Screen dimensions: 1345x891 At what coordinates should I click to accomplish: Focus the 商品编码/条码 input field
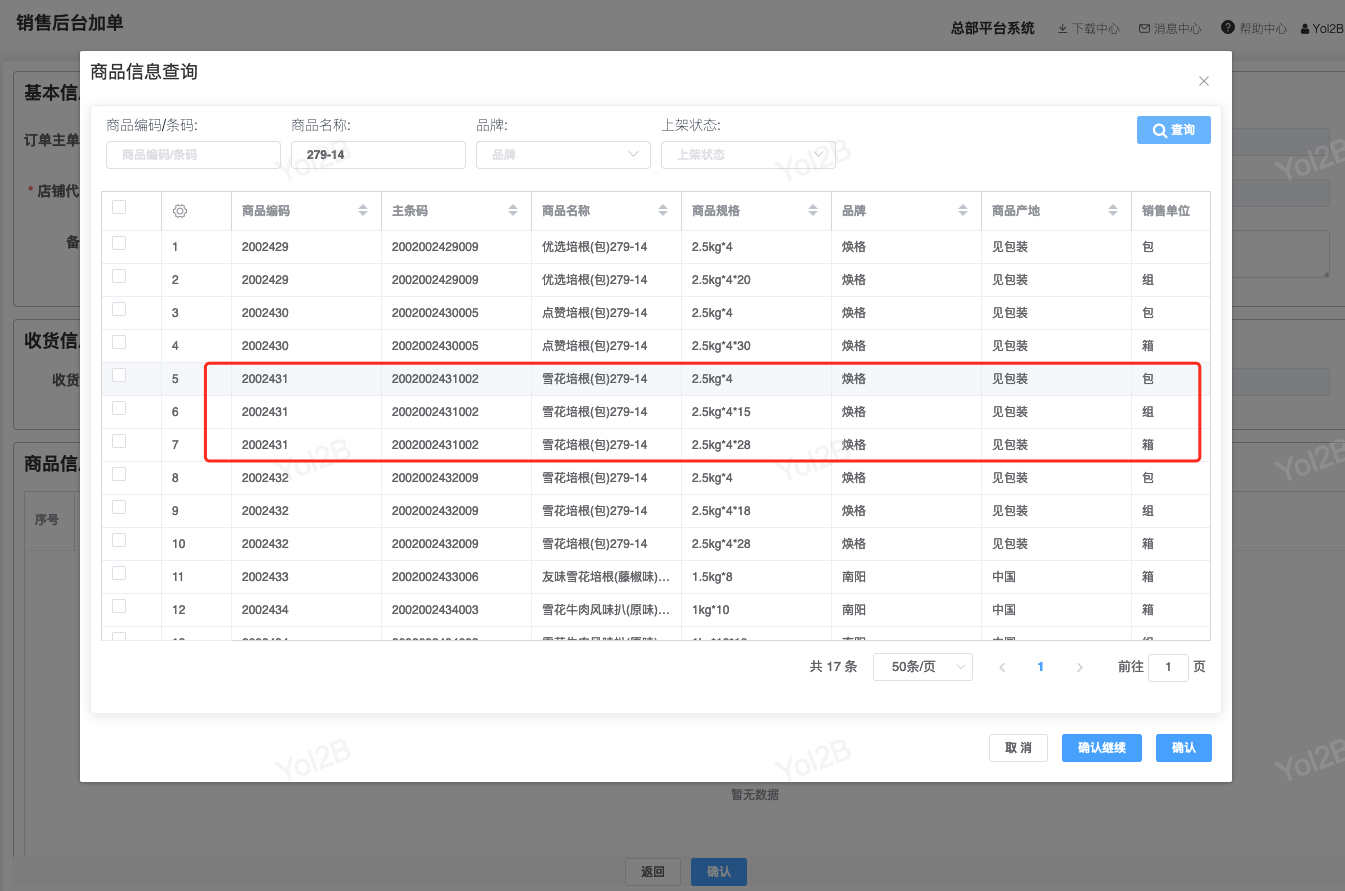click(x=193, y=155)
